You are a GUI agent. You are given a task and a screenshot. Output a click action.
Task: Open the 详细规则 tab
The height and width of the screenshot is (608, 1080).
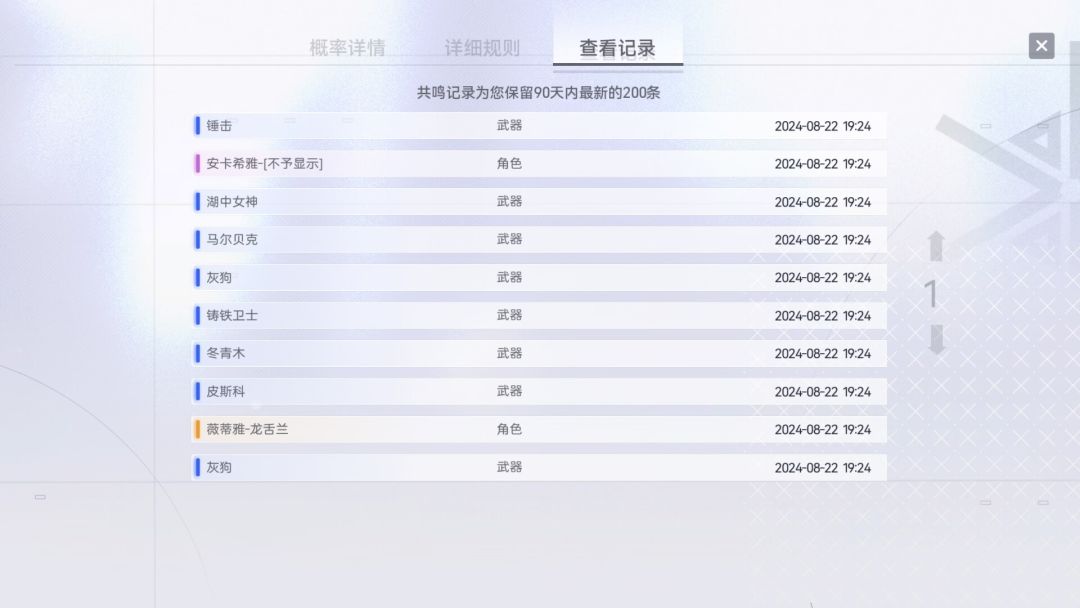tap(482, 48)
